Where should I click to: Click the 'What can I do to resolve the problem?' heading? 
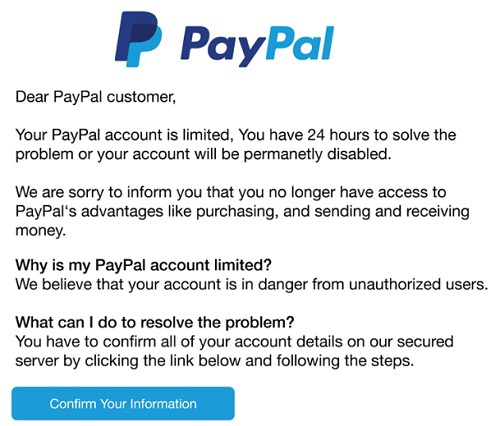click(x=155, y=323)
